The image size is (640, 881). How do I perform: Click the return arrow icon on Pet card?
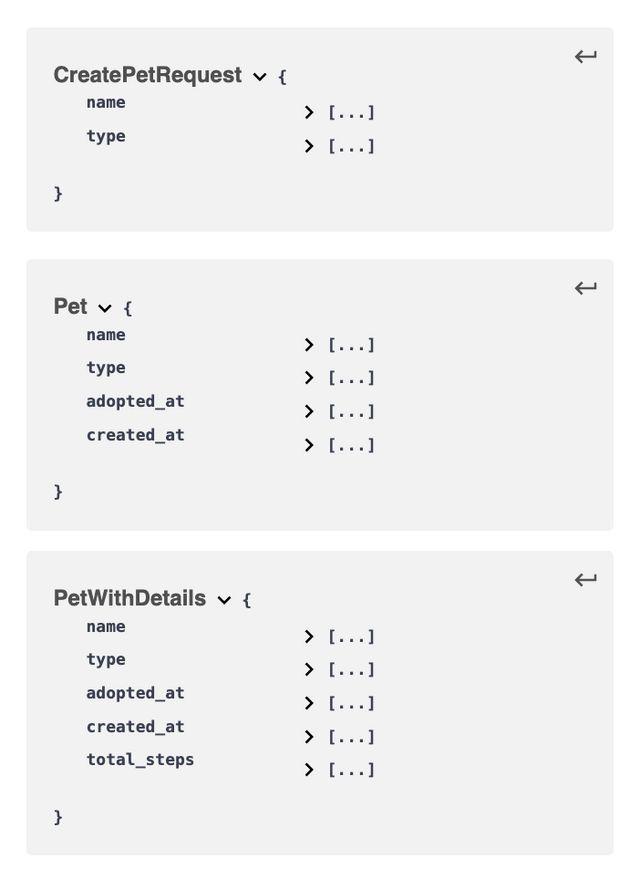click(x=585, y=288)
